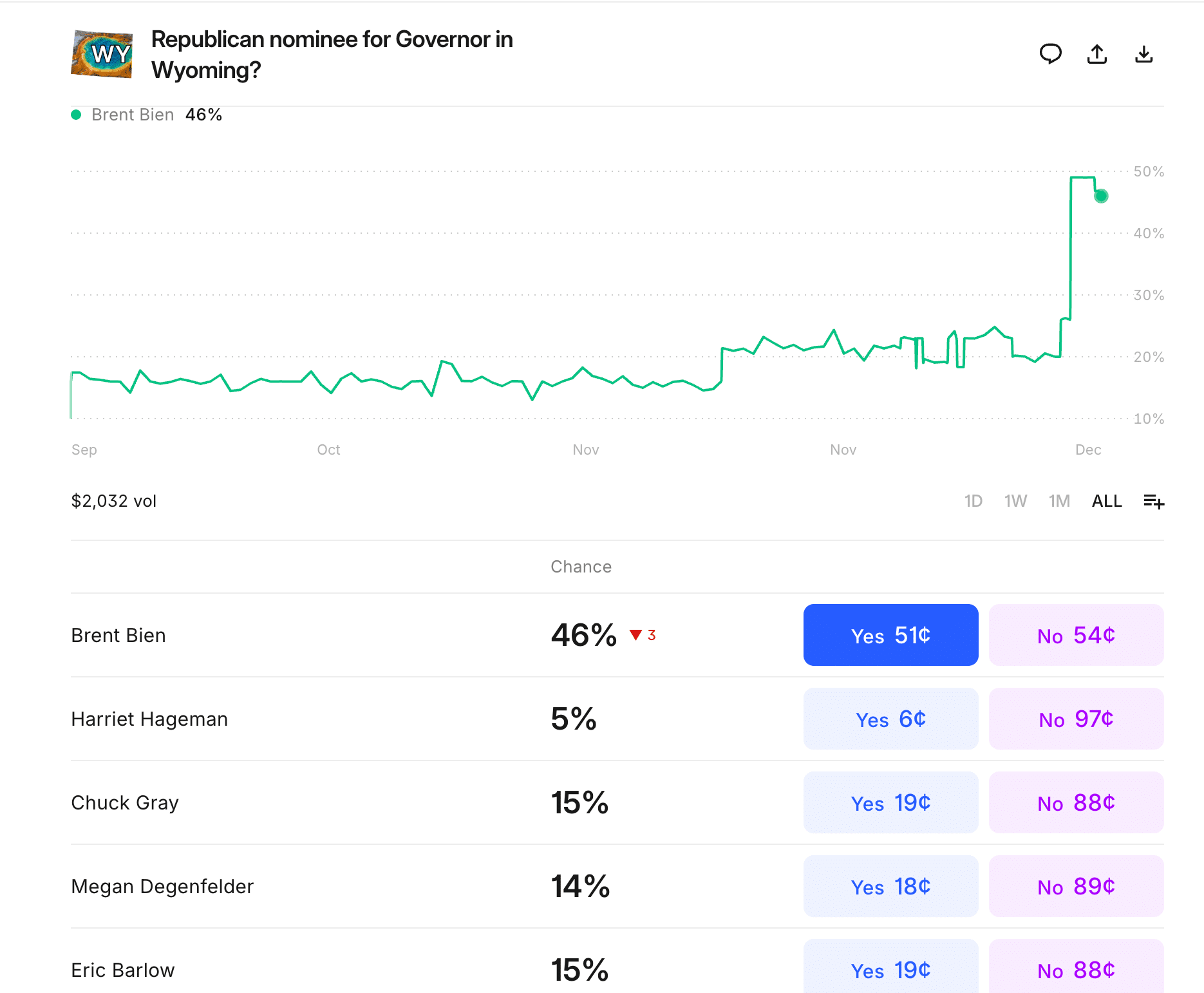This screenshot has height=993, width=1204.
Task: Buy Yes at 51¢ for Brent Bien
Action: [890, 635]
